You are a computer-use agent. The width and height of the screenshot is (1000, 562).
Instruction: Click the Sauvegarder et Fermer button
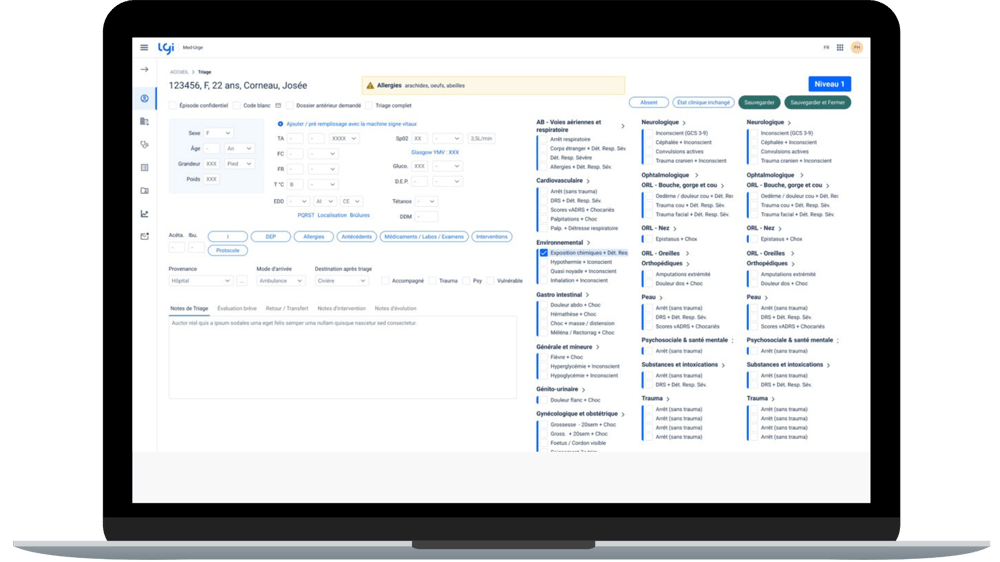pos(818,102)
